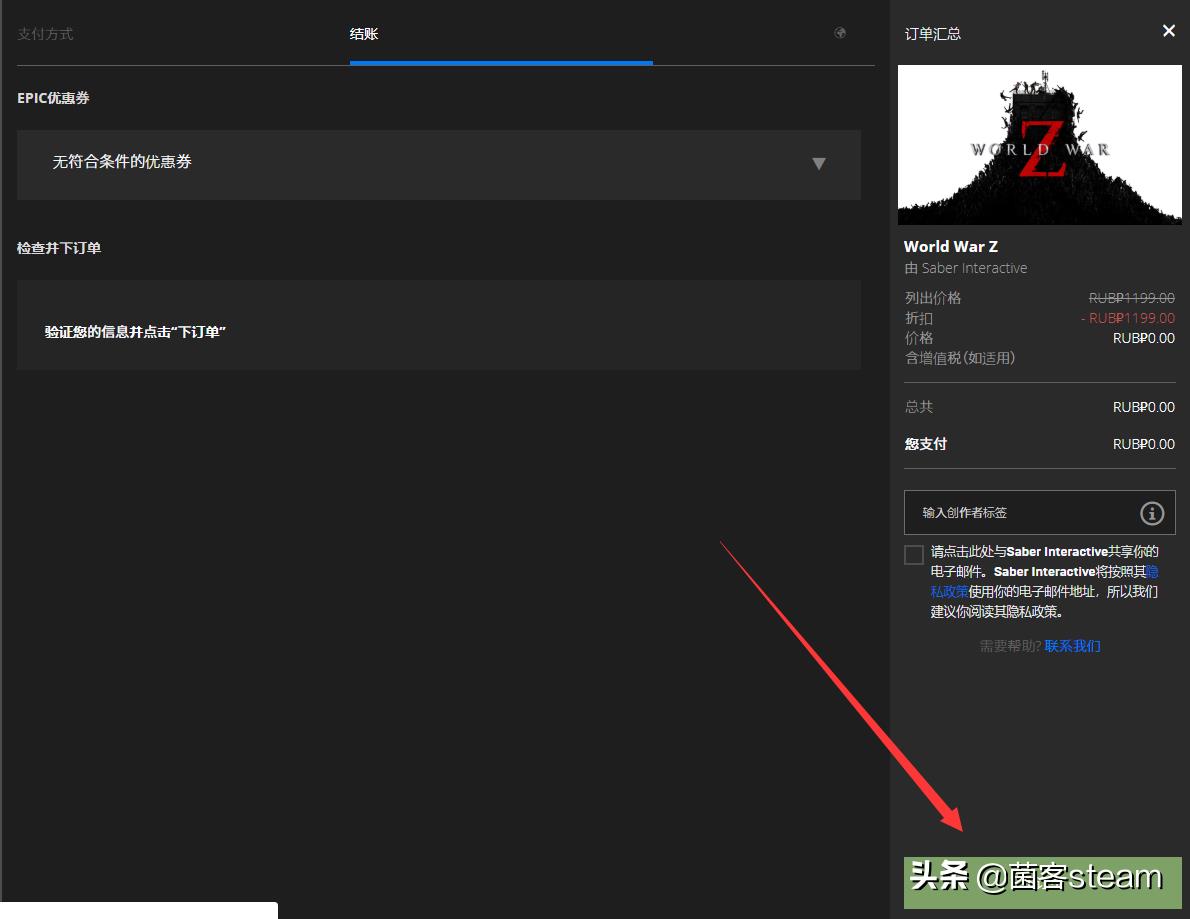Focus the 输入创作者标签 input field
Screen dimensions: 1190x919
(x=1020, y=513)
